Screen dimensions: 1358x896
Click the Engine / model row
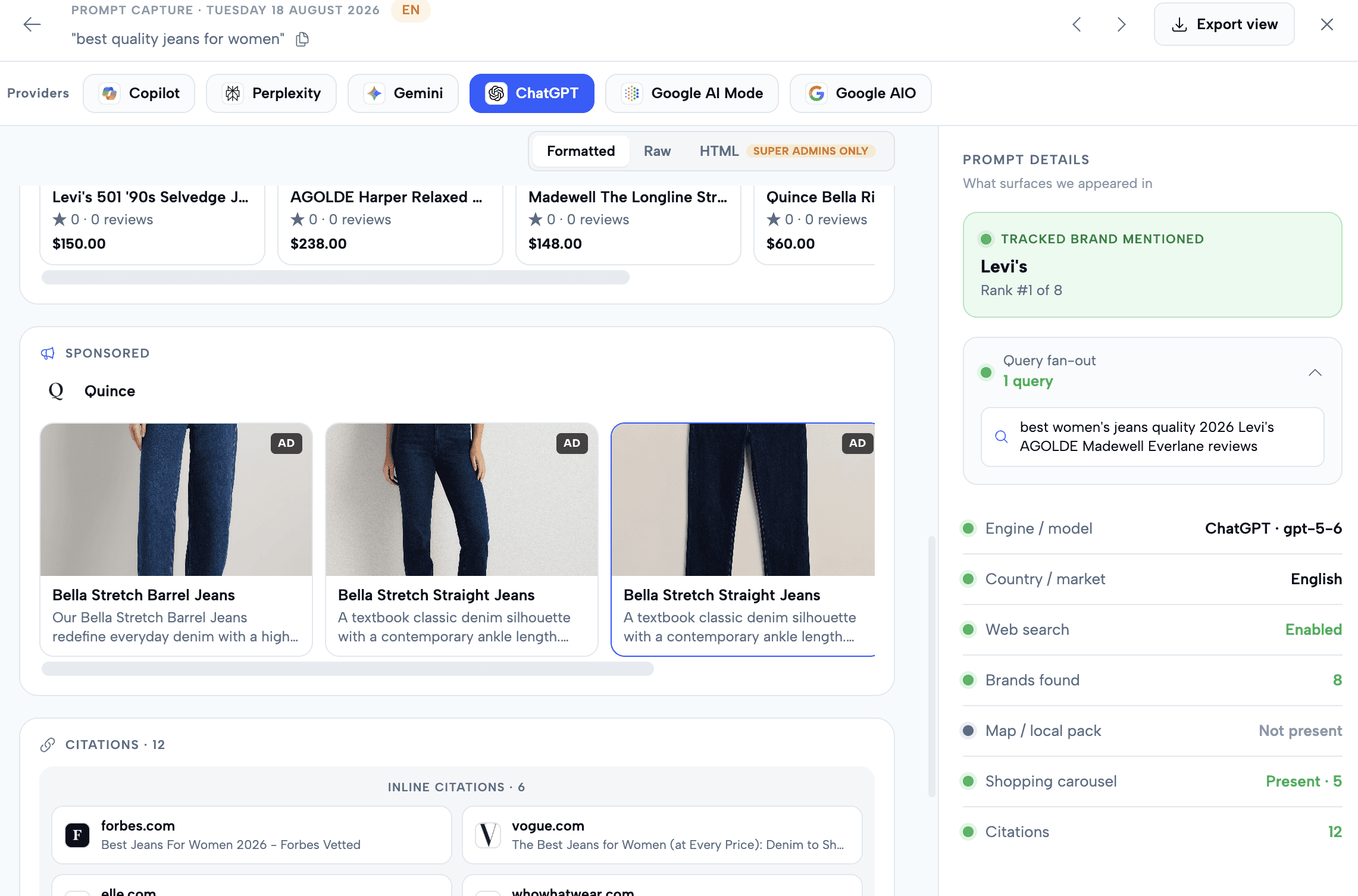(x=1152, y=528)
